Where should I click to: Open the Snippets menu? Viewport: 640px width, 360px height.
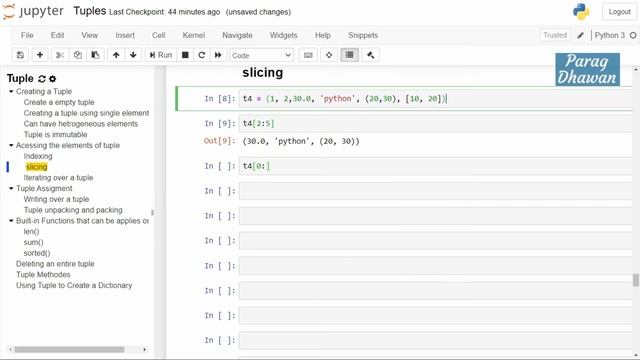tap(363, 36)
